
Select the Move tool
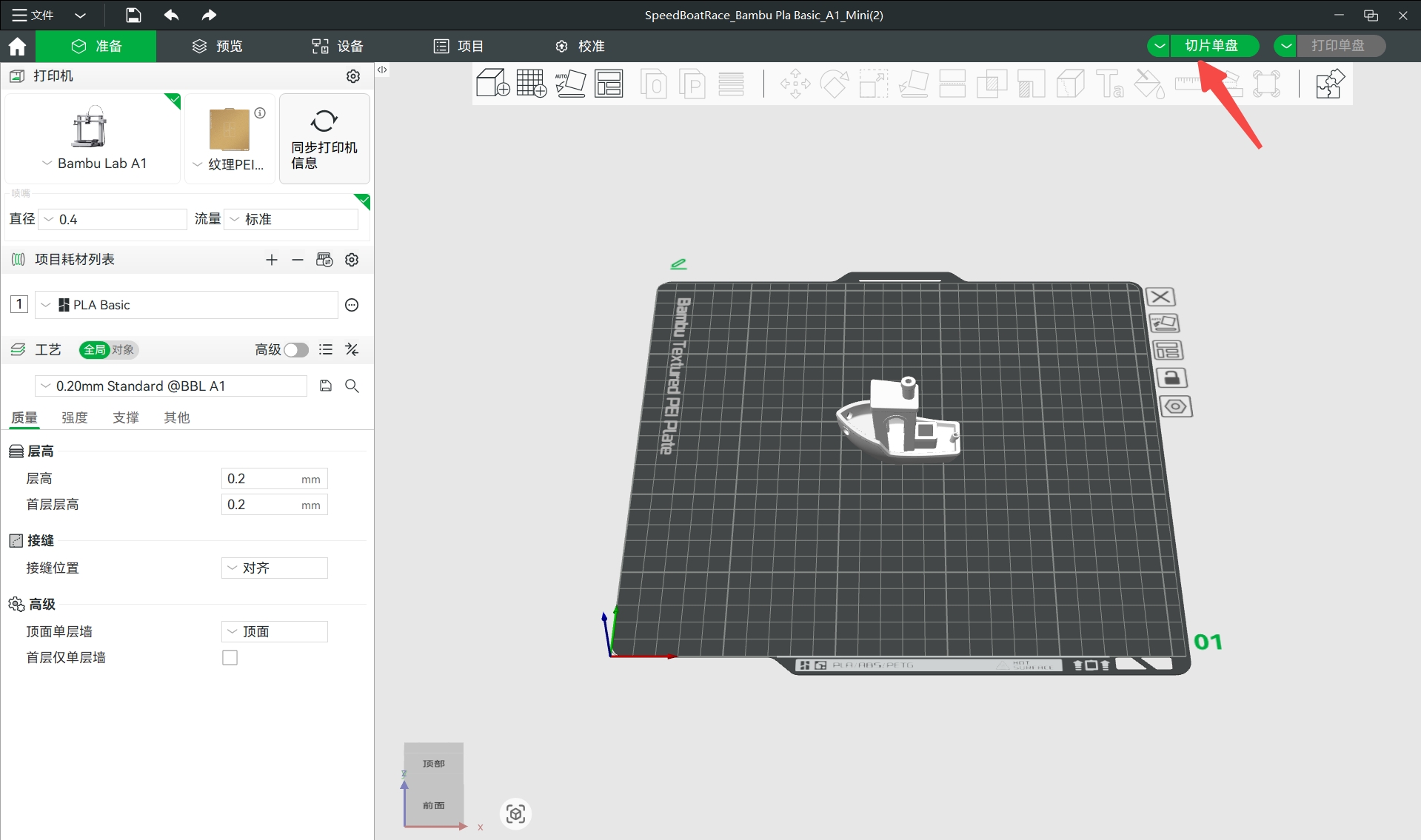pyautogui.click(x=795, y=84)
